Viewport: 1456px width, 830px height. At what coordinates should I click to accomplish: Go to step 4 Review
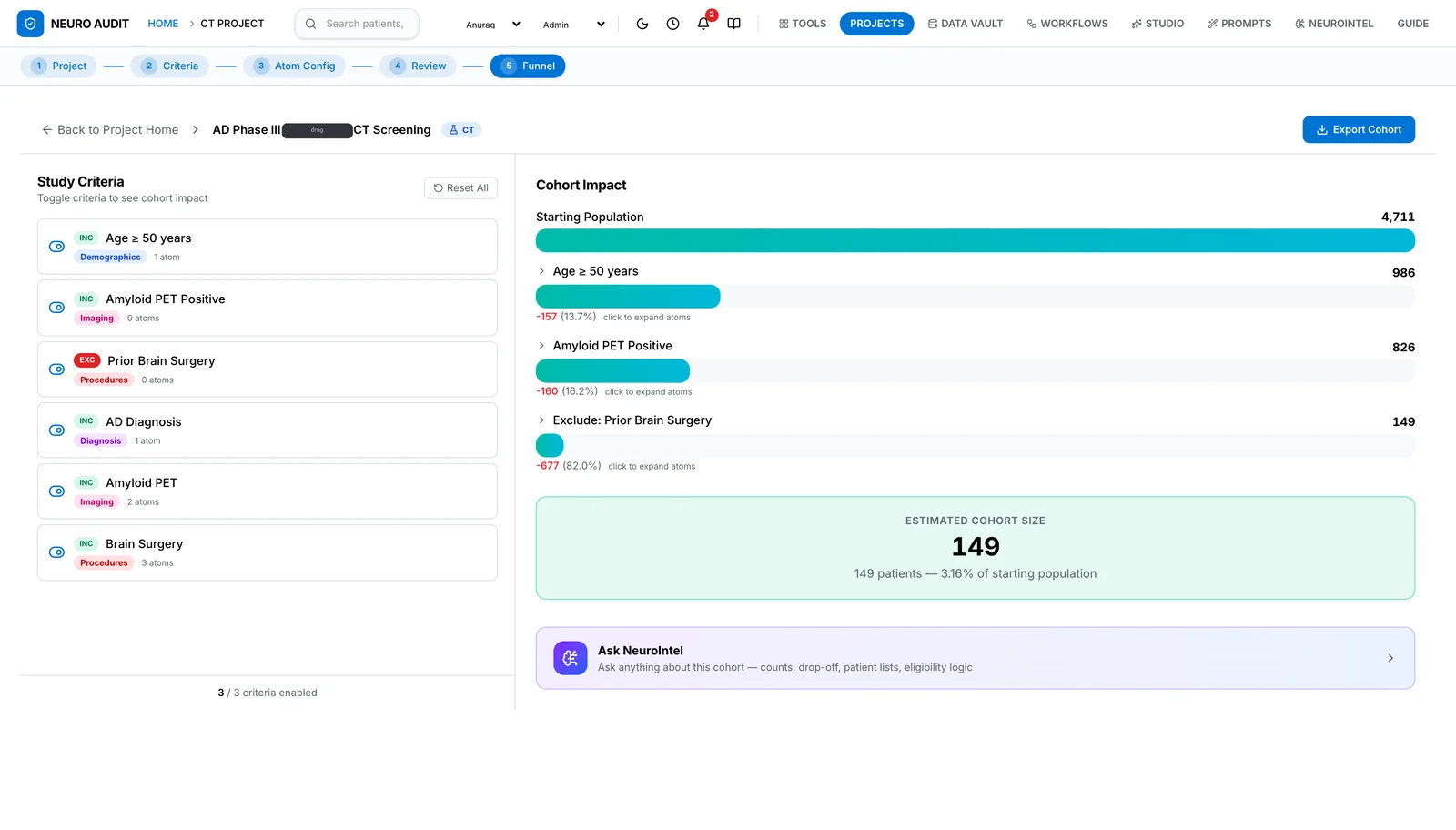[419, 66]
